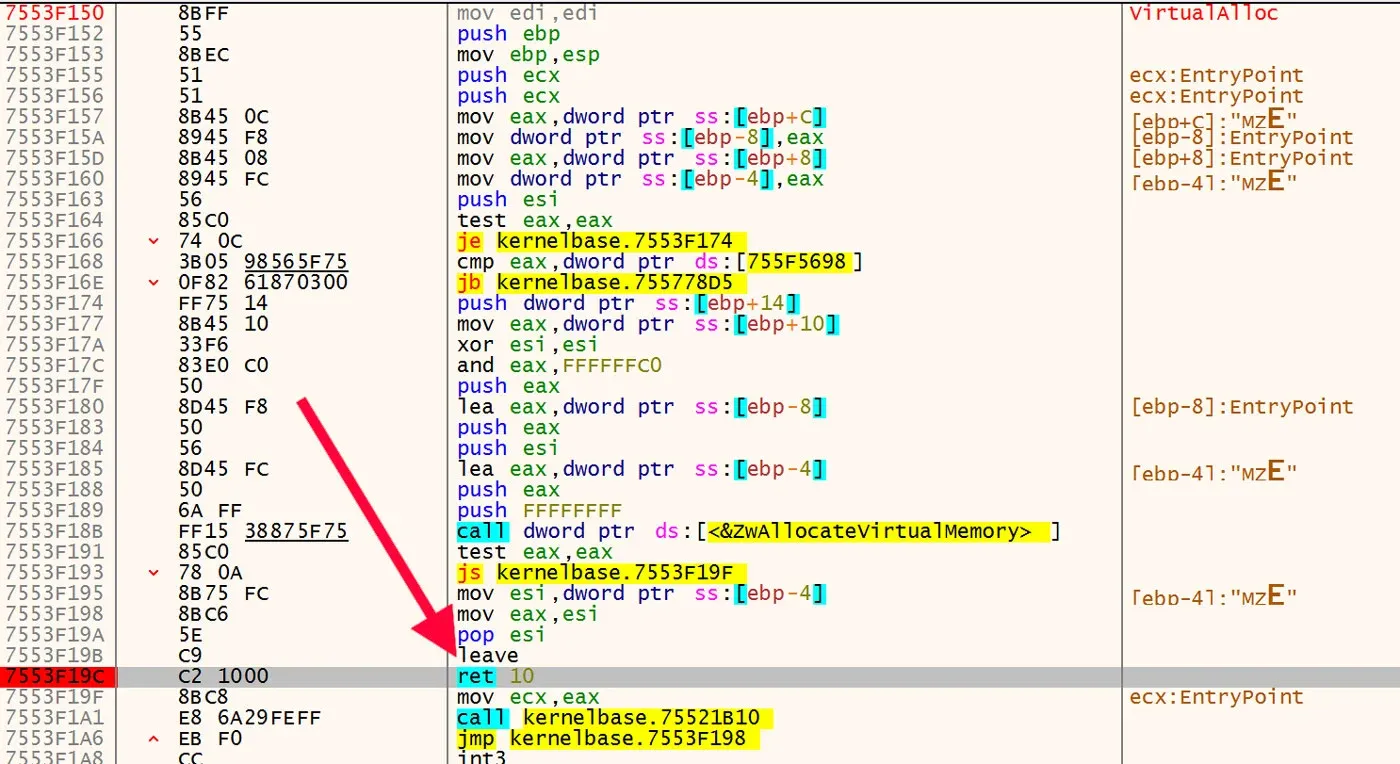1400x764 pixels.
Task: Select 'jb kernelbase.755778D5' instruction
Action: (601, 282)
